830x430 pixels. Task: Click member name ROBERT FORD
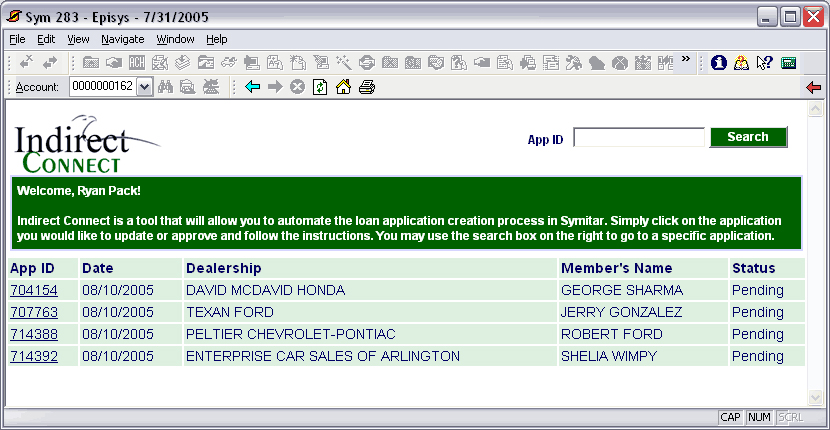point(612,334)
